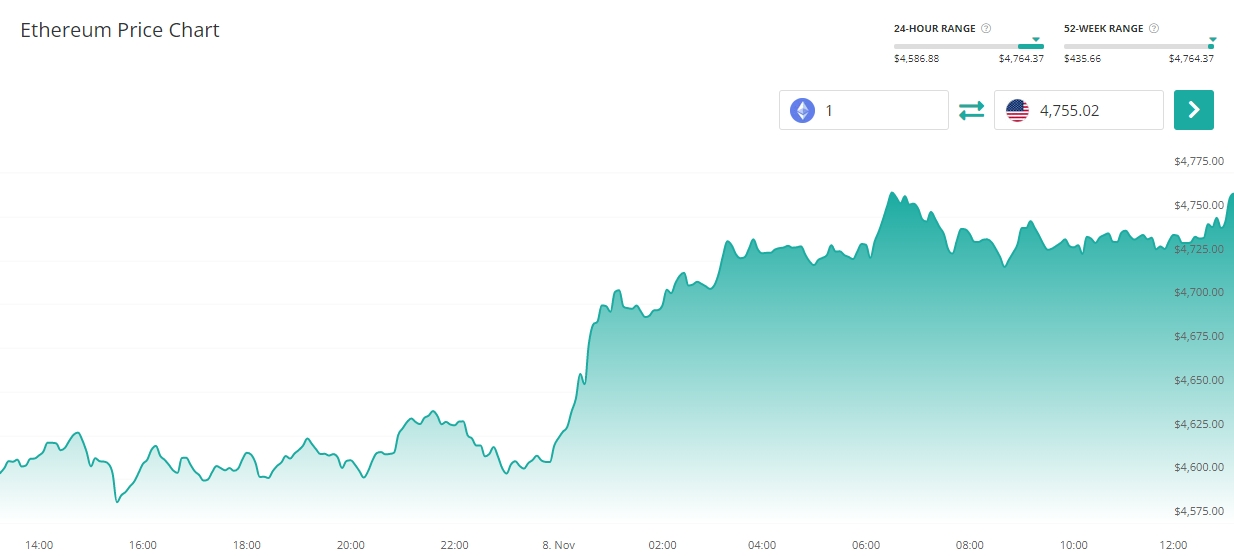
Task: Click the 24-hour range progress bar
Action: point(968,46)
